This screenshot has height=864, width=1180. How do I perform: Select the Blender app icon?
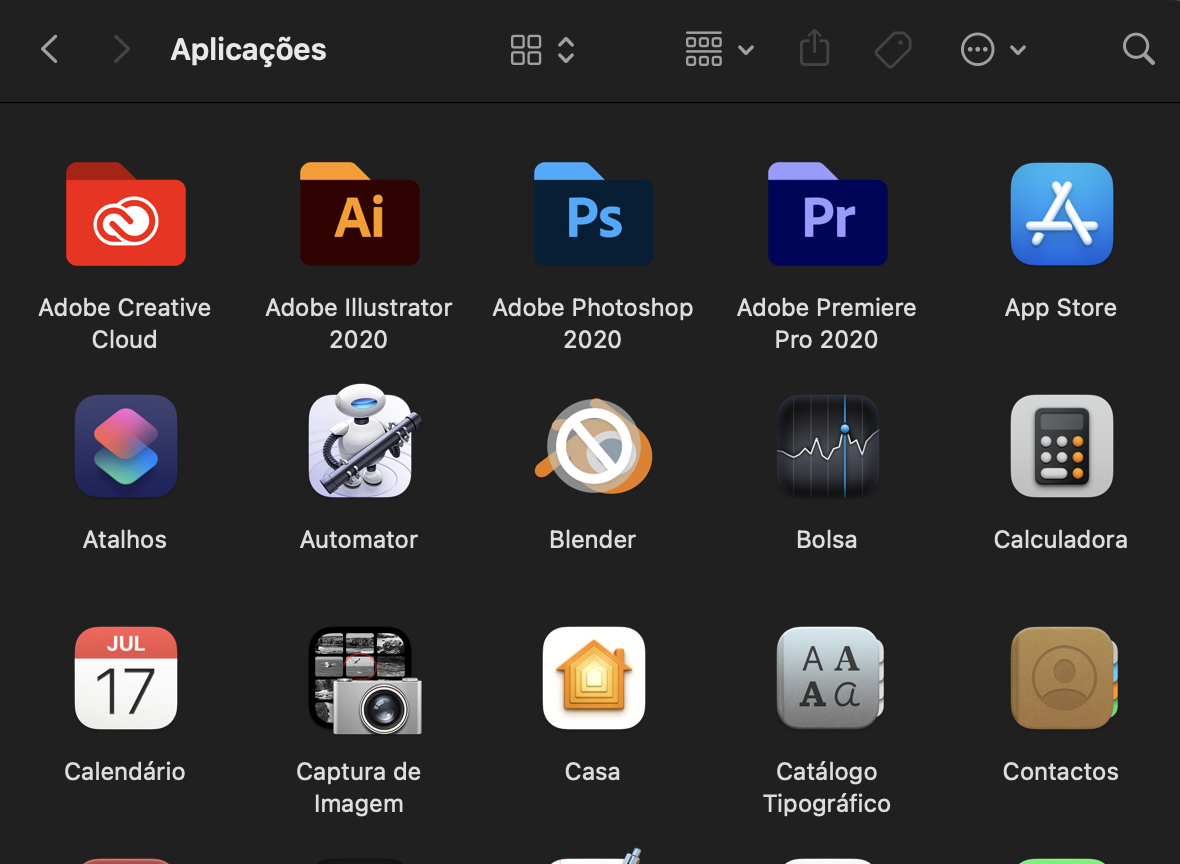(x=594, y=446)
